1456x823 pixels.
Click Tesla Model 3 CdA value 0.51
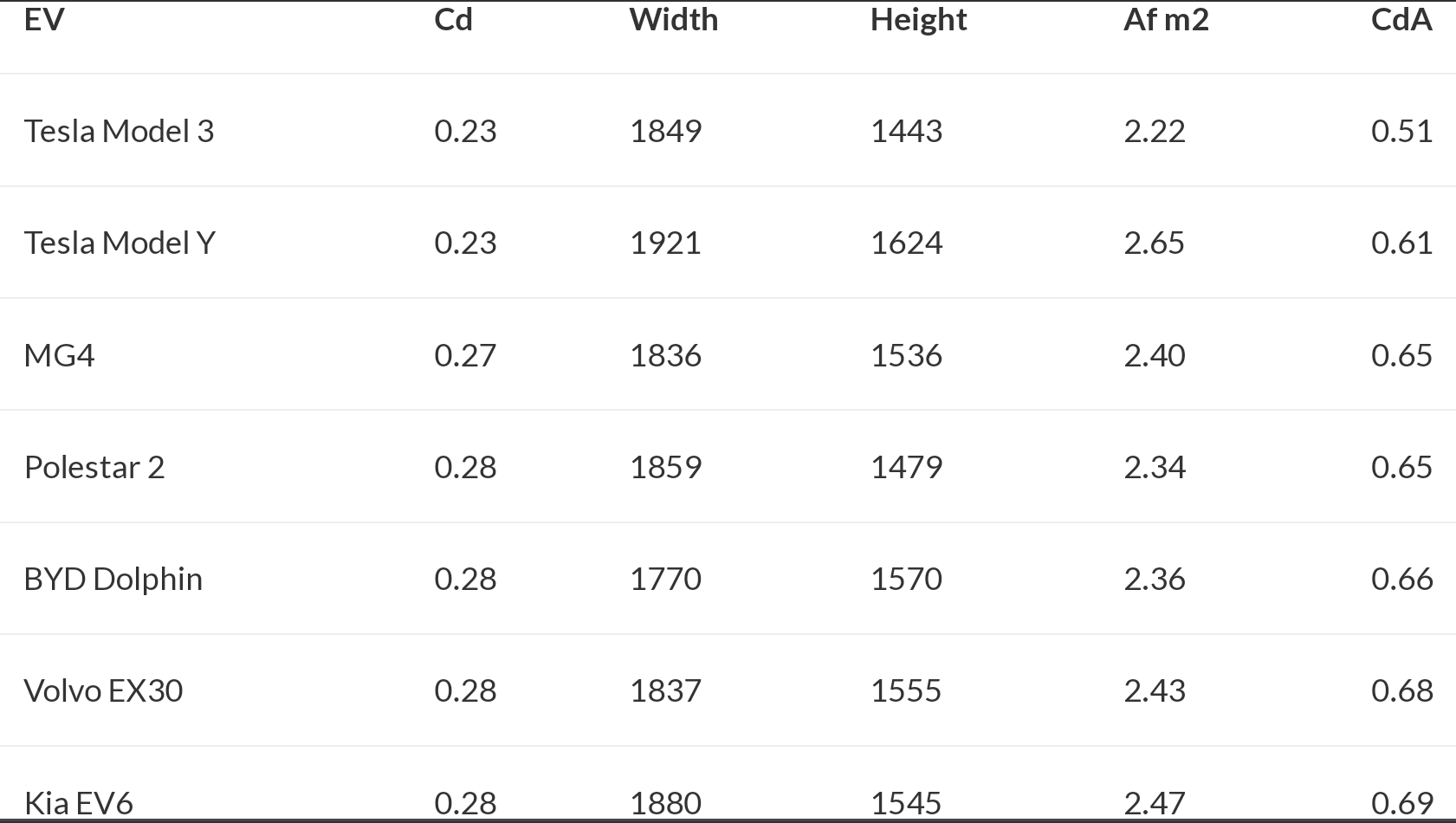(x=1401, y=131)
